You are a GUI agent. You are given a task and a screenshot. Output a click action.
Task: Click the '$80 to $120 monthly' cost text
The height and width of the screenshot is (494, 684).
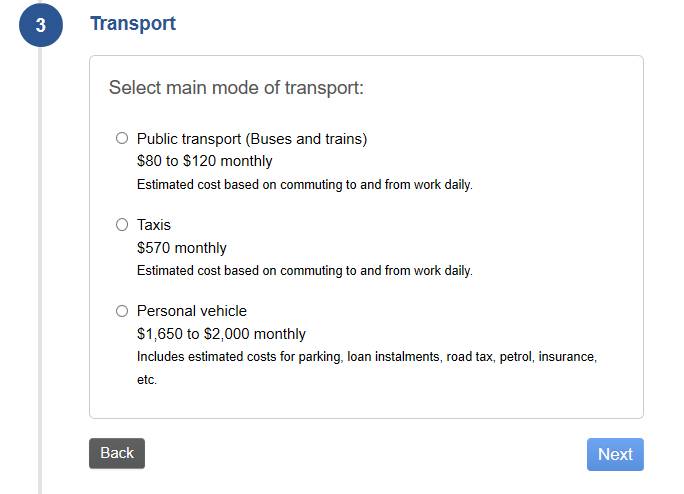pos(204,161)
